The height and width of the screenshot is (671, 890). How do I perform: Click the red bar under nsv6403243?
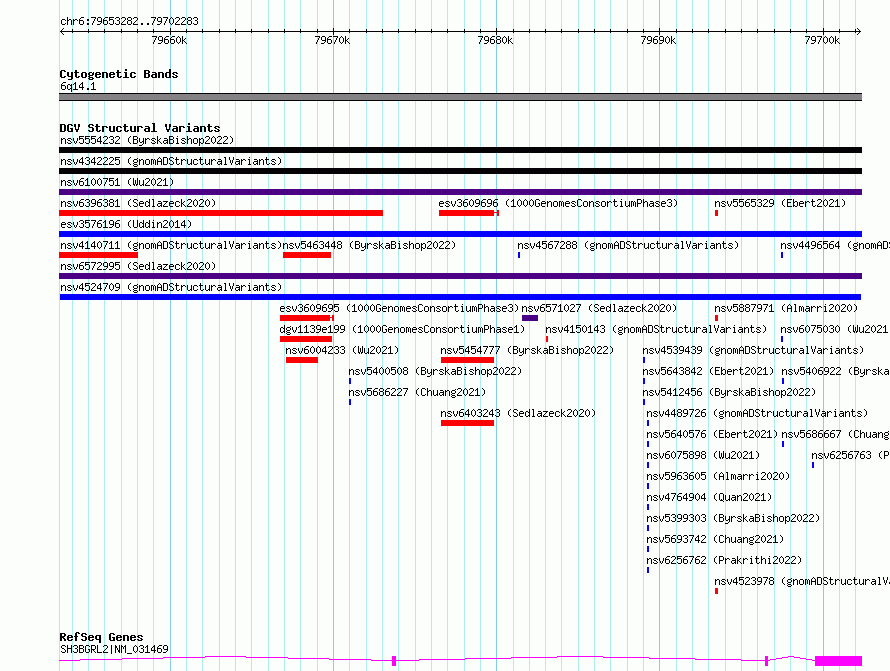[467, 423]
